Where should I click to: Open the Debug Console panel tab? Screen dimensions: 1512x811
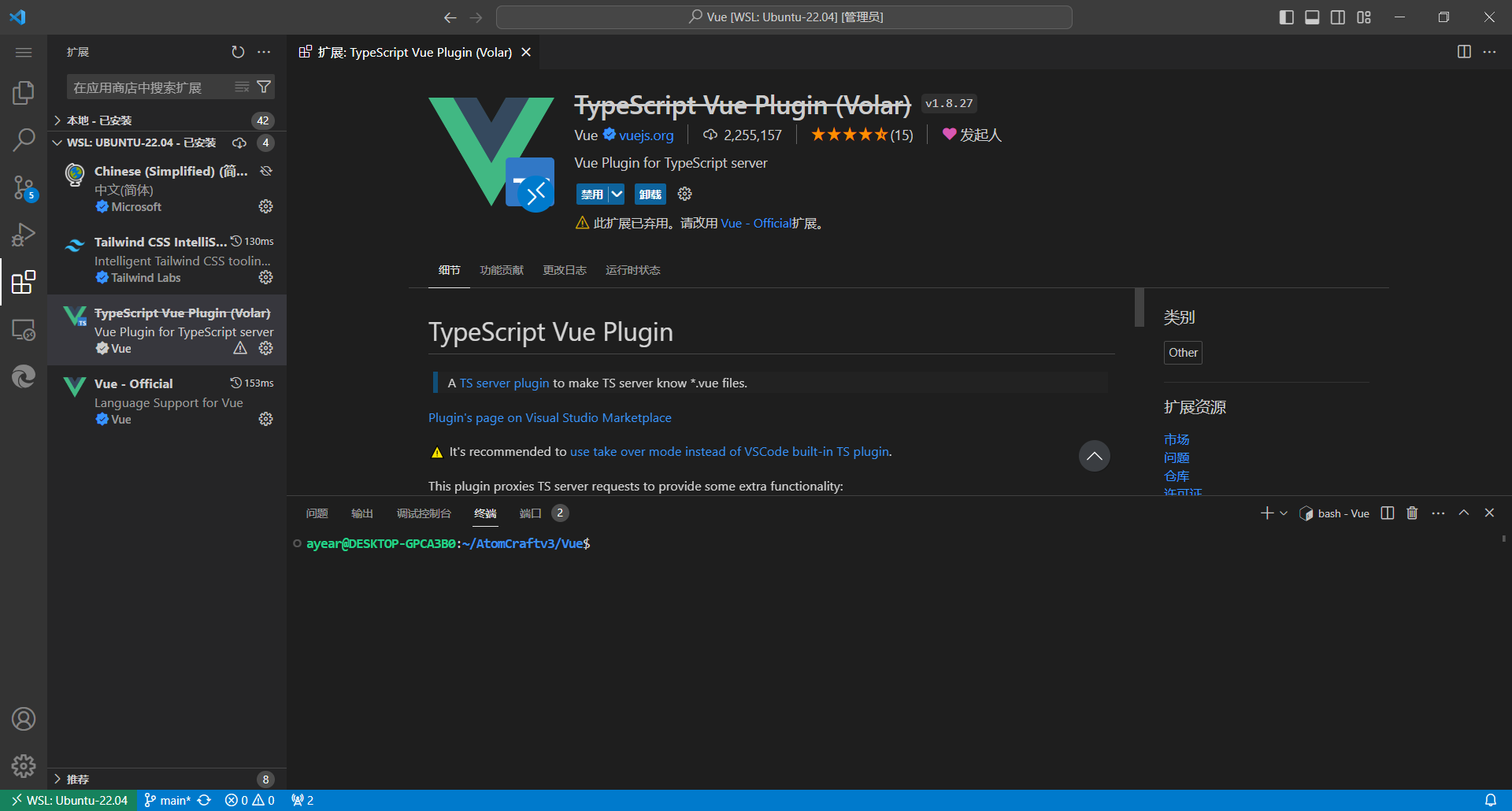pos(424,513)
